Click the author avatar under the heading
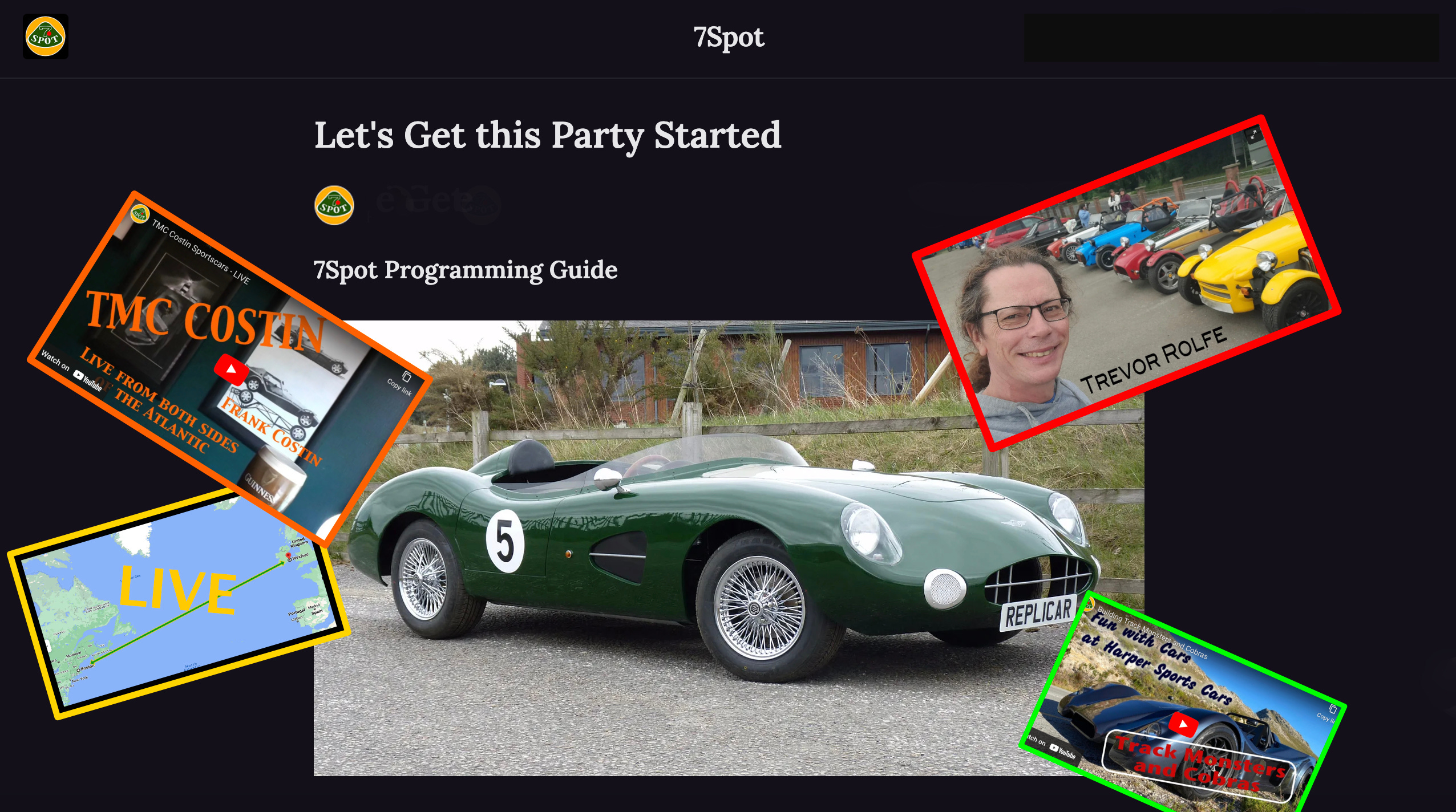 pos(334,205)
